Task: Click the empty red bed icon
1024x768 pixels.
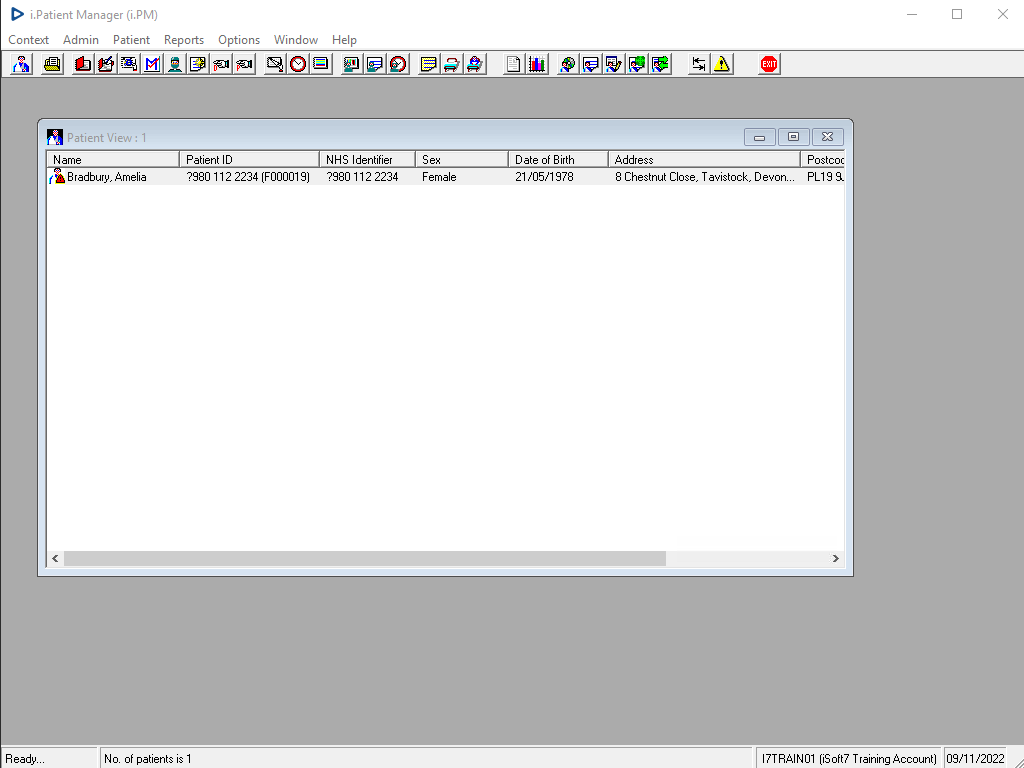Action: (451, 64)
